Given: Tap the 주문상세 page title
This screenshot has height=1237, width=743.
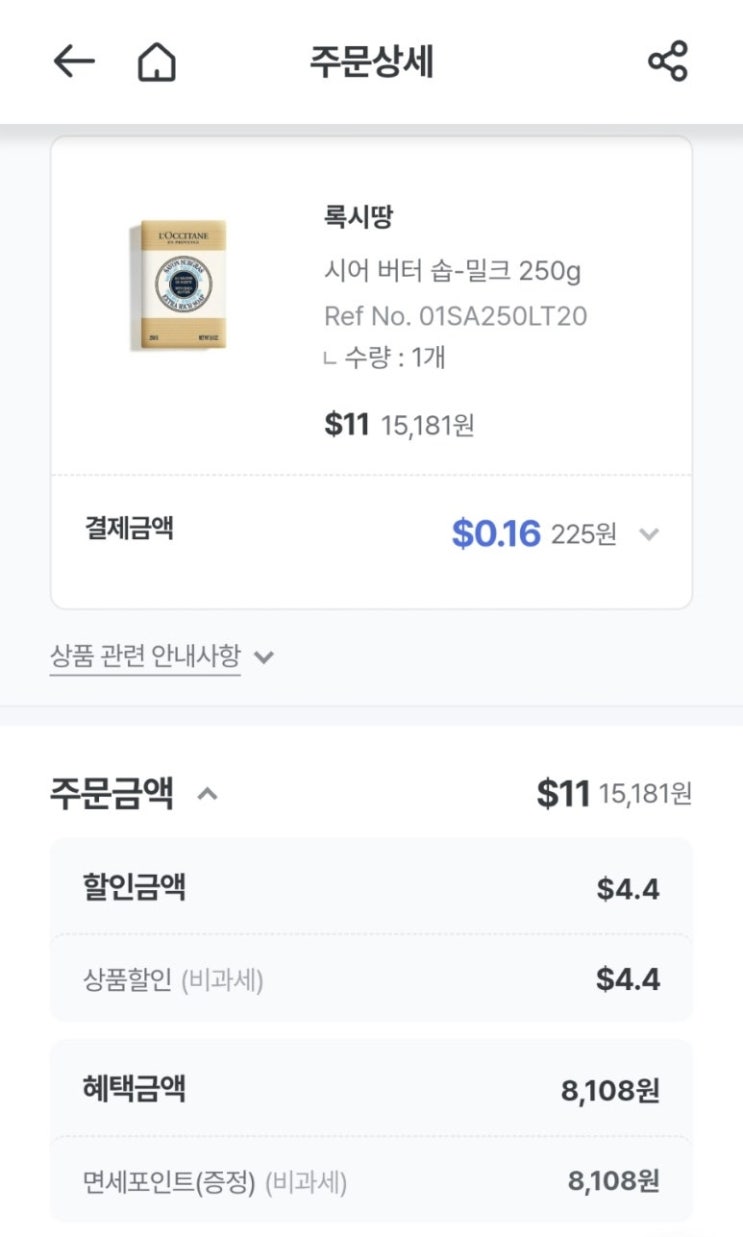Looking at the screenshot, I should click(371, 62).
